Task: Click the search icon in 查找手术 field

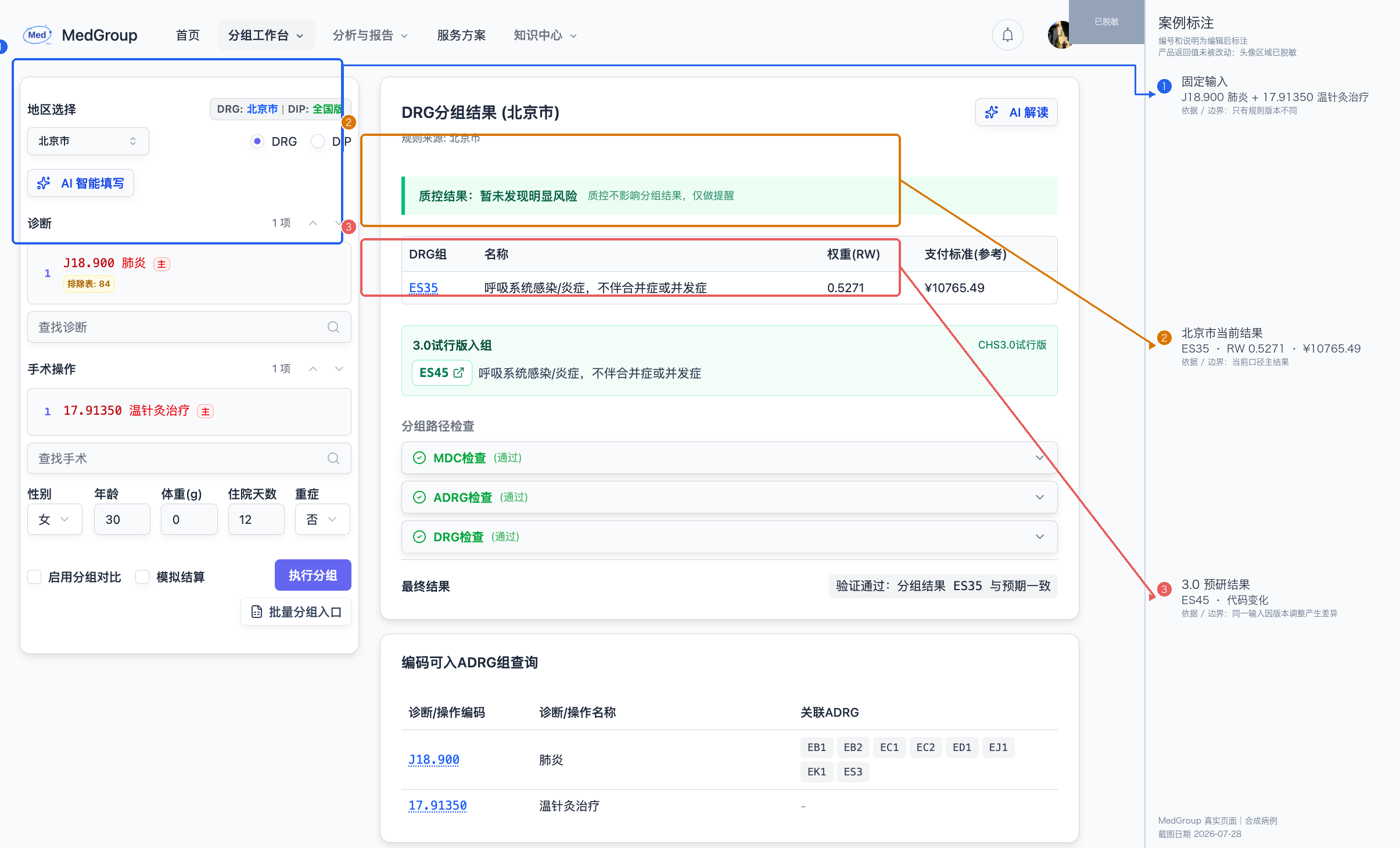Action: [x=333, y=458]
